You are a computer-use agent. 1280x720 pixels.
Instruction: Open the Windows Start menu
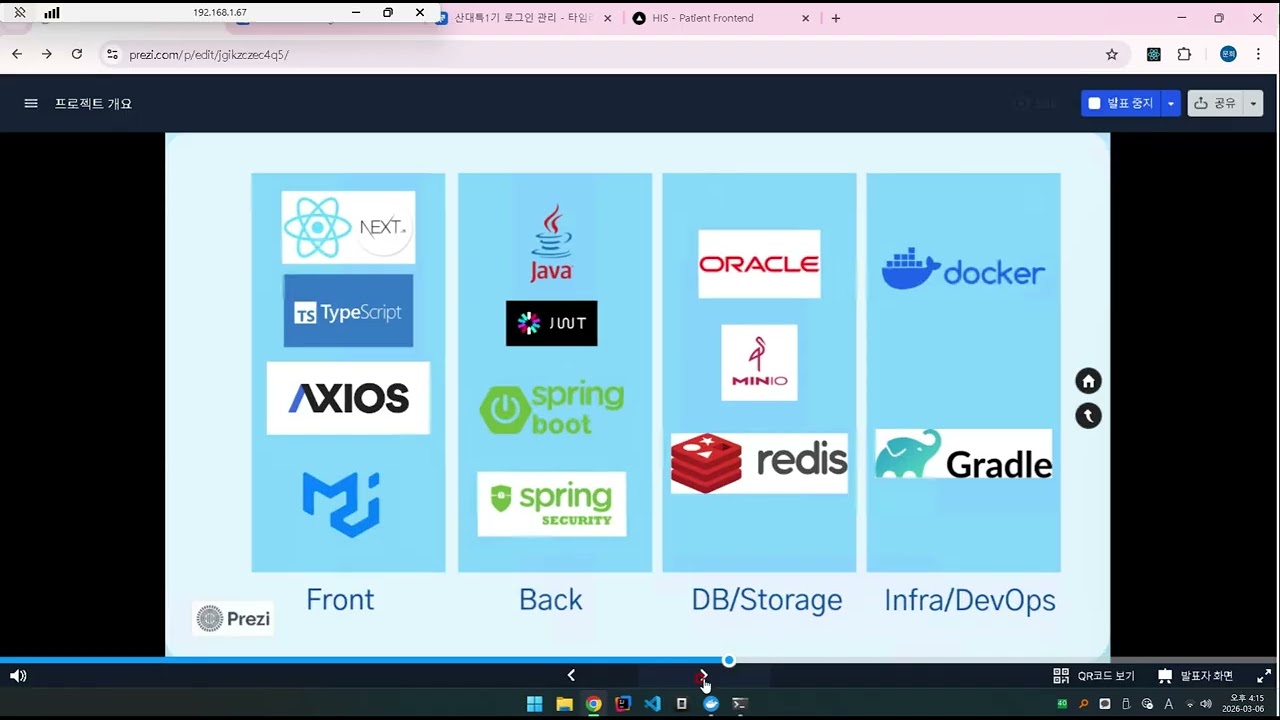pyautogui.click(x=535, y=704)
